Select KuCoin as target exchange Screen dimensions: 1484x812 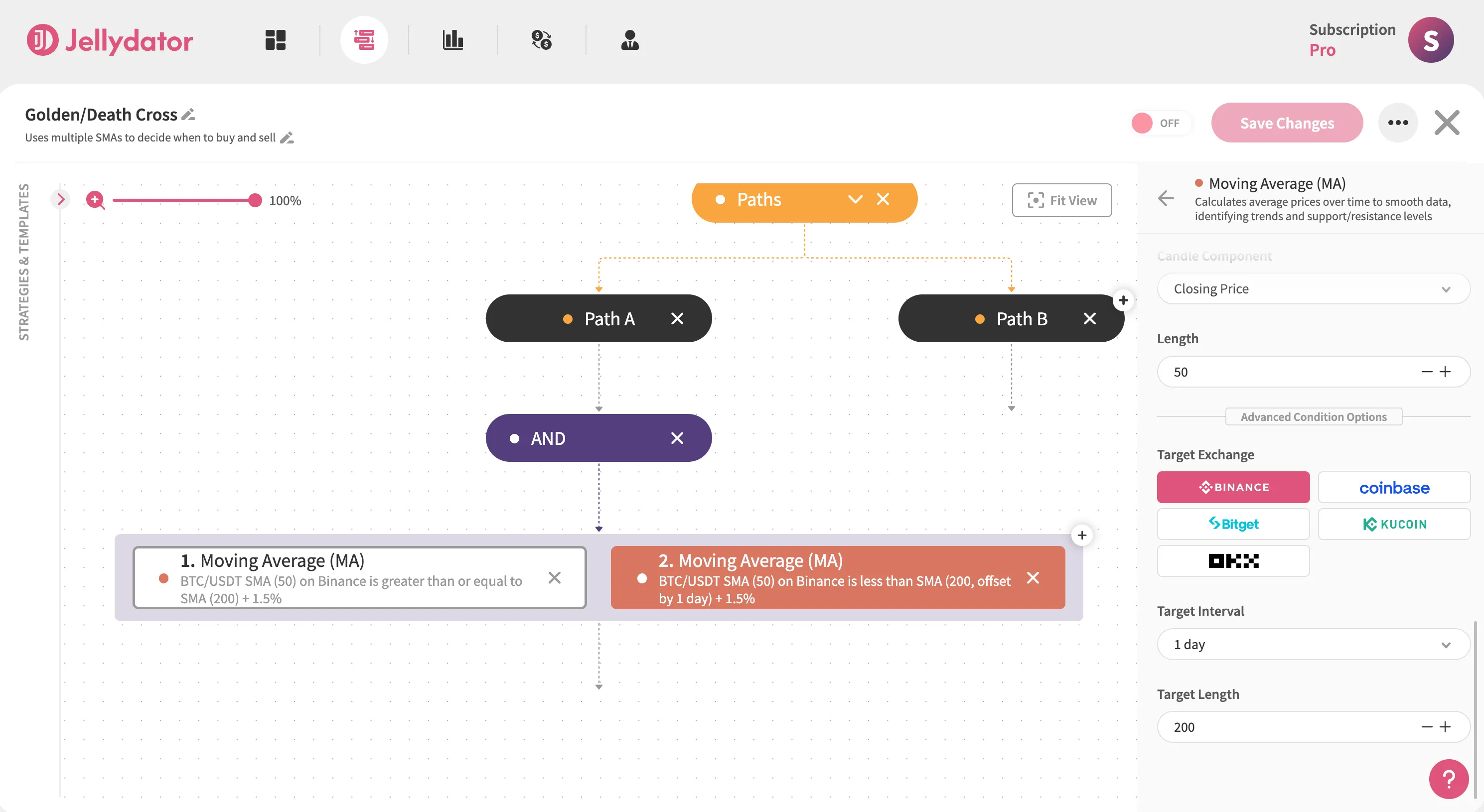coord(1394,524)
